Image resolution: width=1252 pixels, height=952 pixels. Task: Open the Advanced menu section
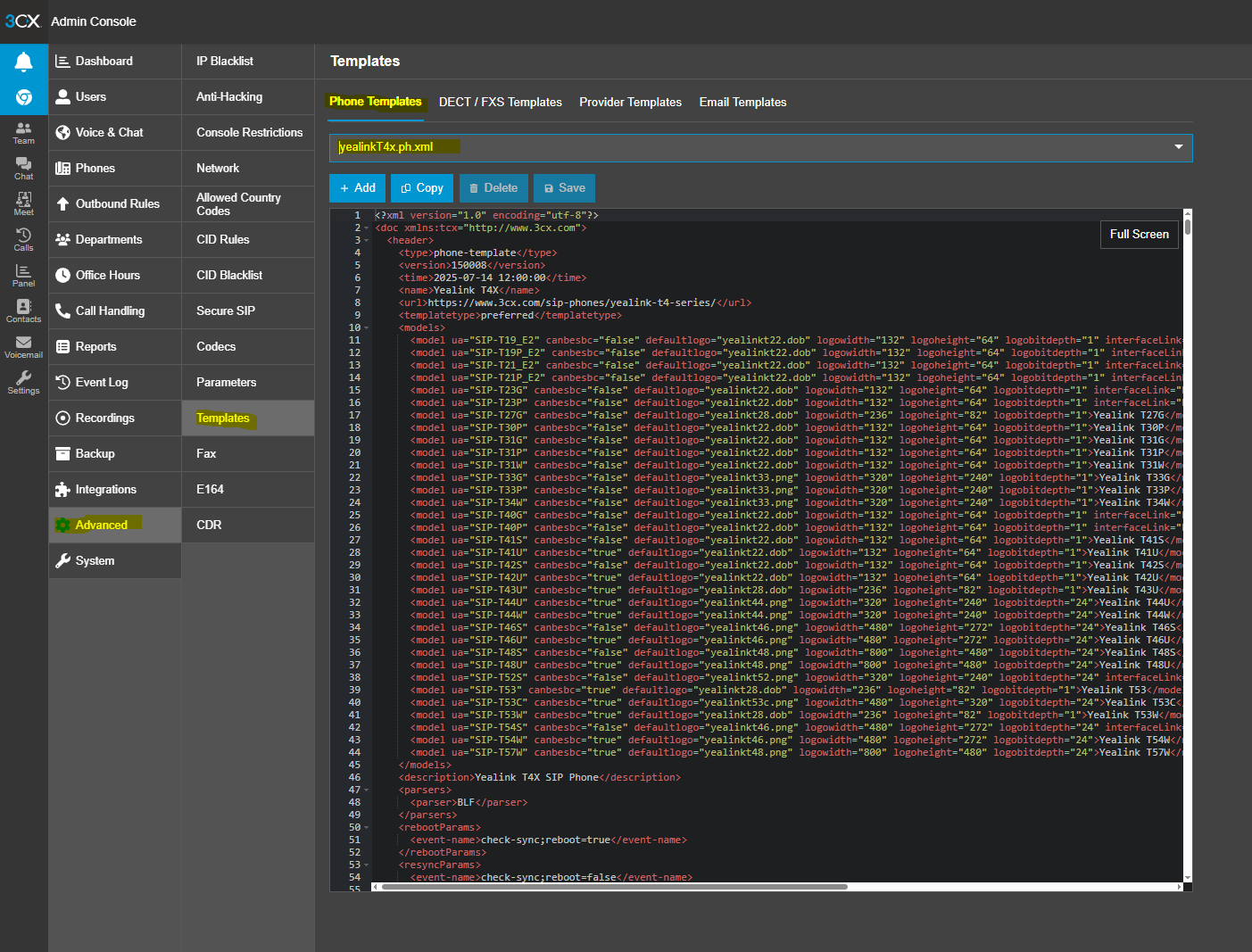click(115, 525)
